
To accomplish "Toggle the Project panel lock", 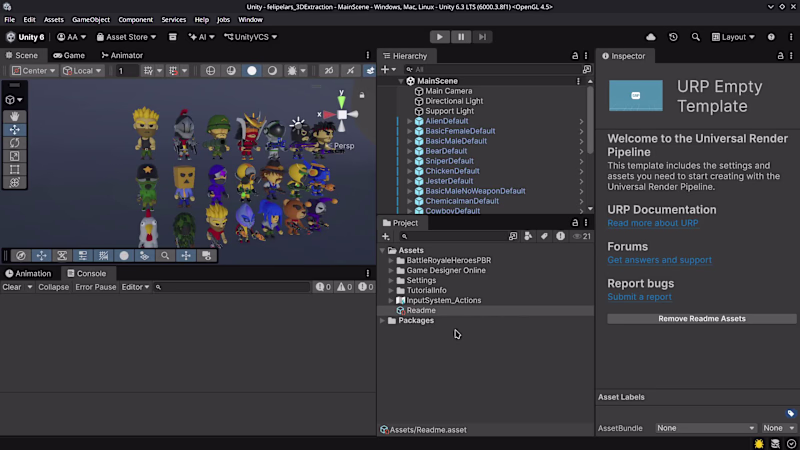I will [575, 223].
